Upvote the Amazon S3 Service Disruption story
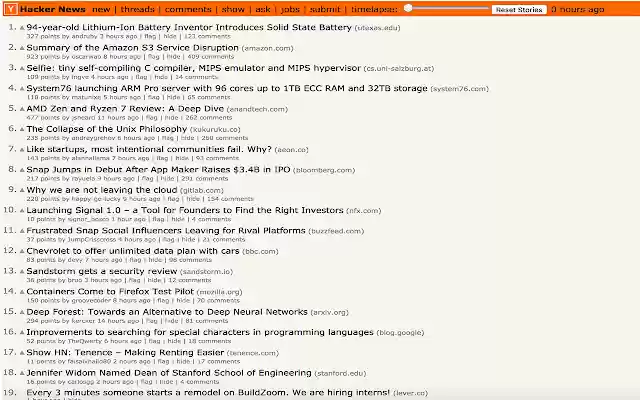The height and width of the screenshot is (400, 640). pos(22,49)
